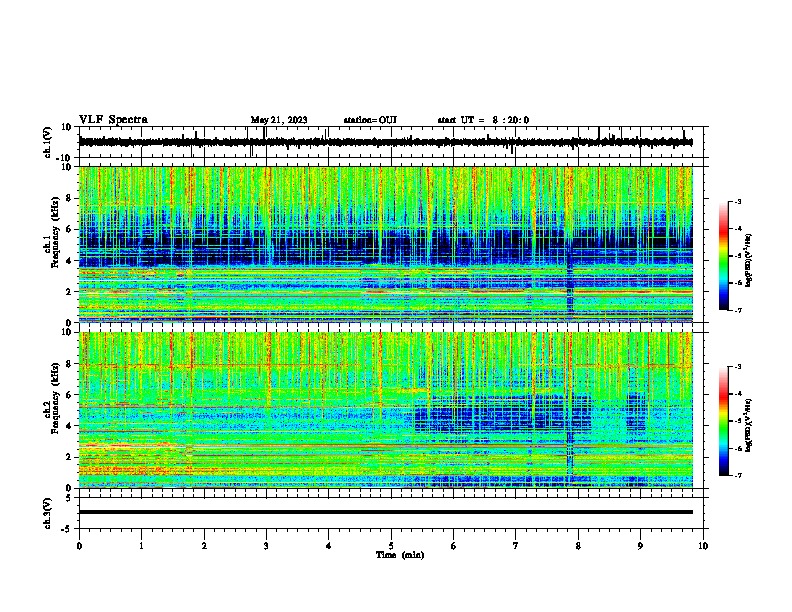Screen dimensions: 792x612
Task: Click time axis tick label "3"
Action: (x=266, y=546)
